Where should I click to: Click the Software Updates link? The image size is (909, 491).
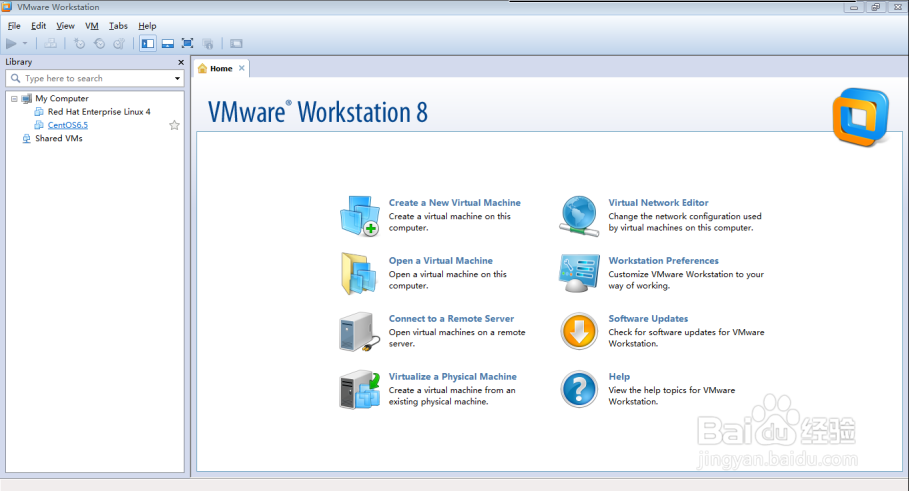(x=648, y=319)
